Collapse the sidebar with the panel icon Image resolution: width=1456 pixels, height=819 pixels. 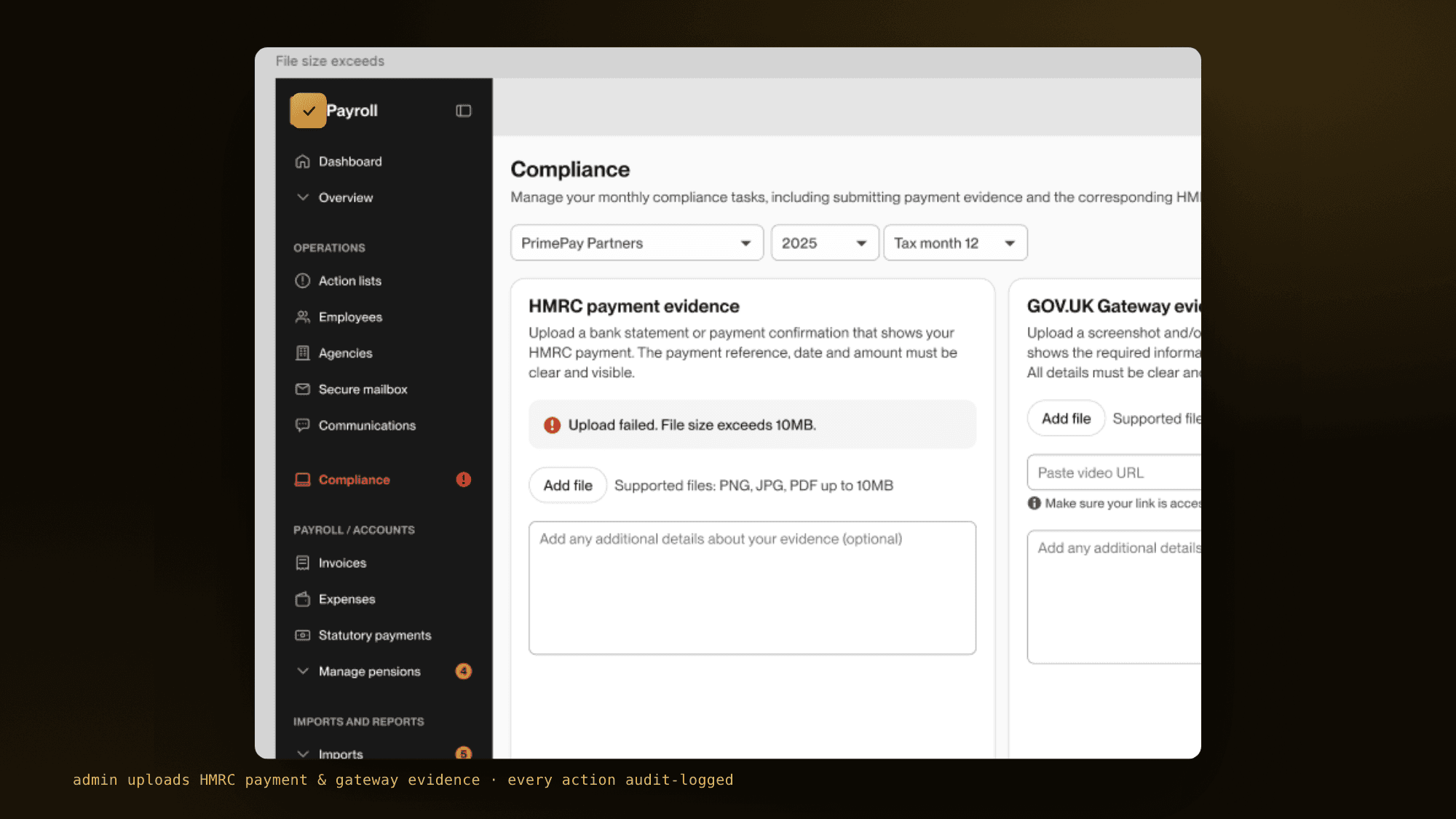pos(464,111)
